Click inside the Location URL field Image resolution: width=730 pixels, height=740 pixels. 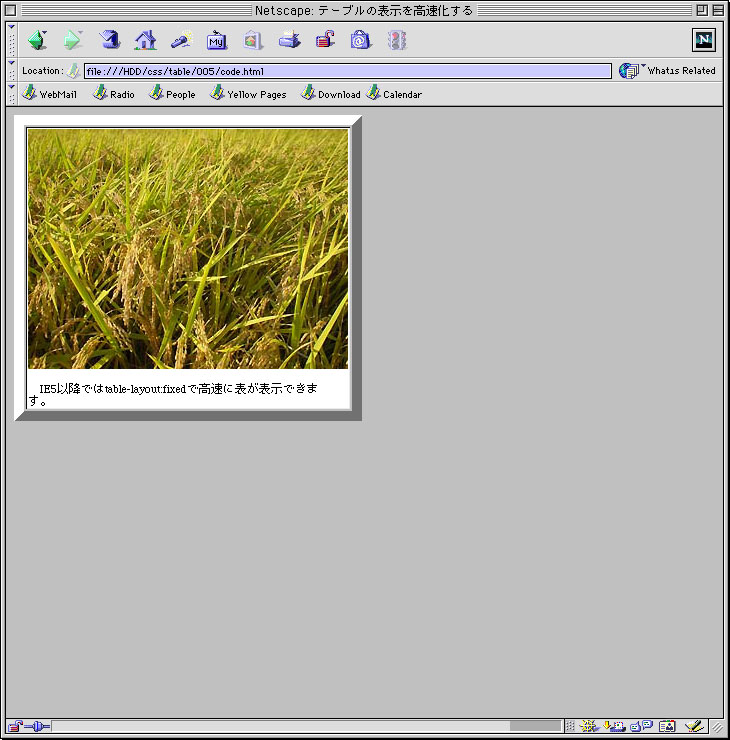(347, 71)
